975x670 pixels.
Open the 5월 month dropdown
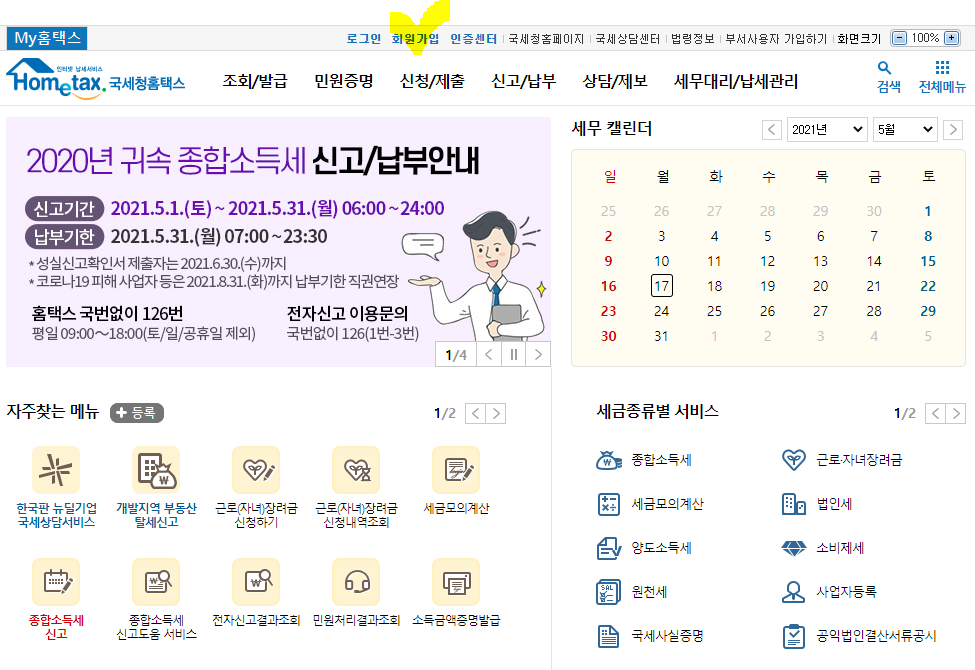pyautogui.click(x=905, y=129)
